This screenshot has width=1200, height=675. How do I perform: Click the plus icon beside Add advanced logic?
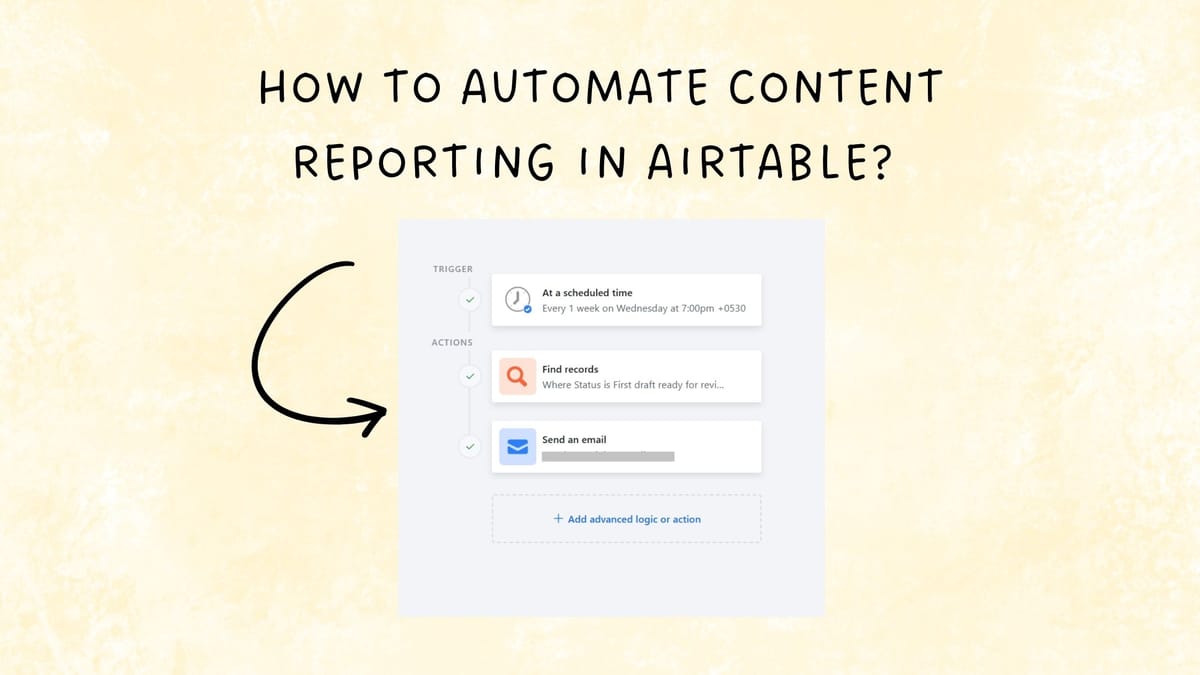[x=557, y=518]
